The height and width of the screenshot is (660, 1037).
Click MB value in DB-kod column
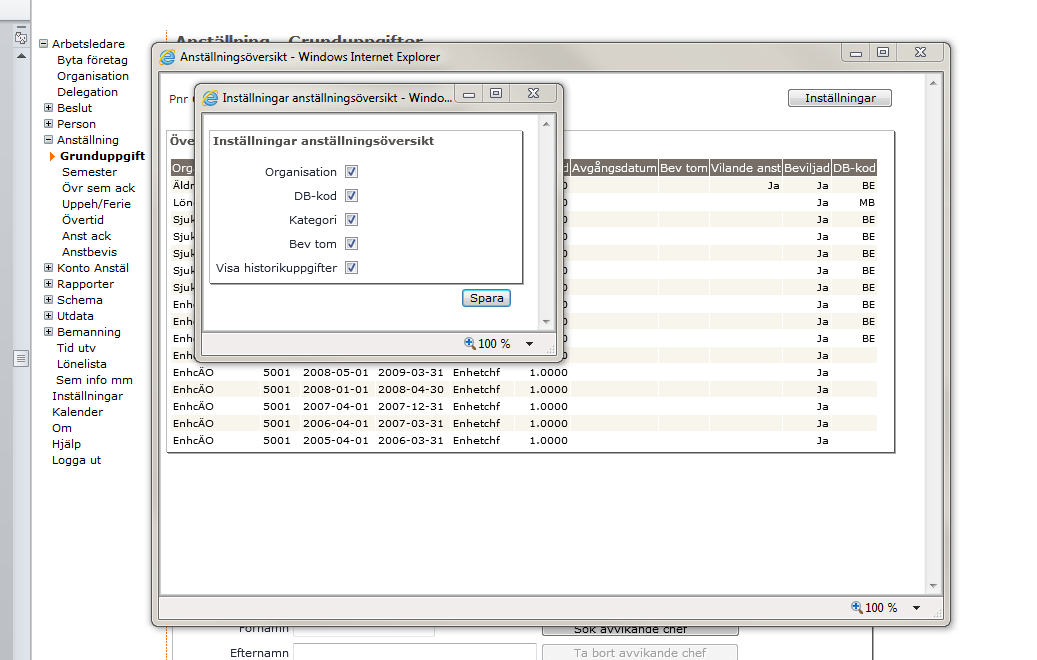[x=866, y=202]
